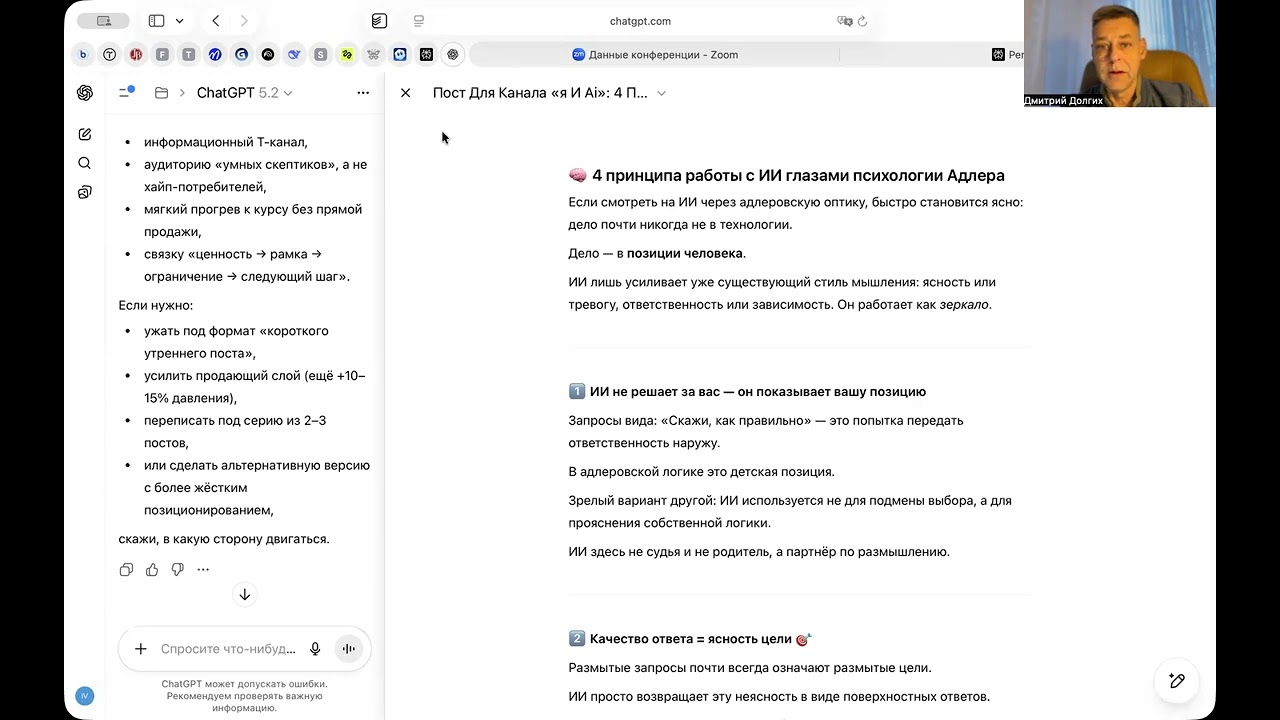Open the pinned tab with the S icon
The width and height of the screenshot is (1280, 720).
320,55
